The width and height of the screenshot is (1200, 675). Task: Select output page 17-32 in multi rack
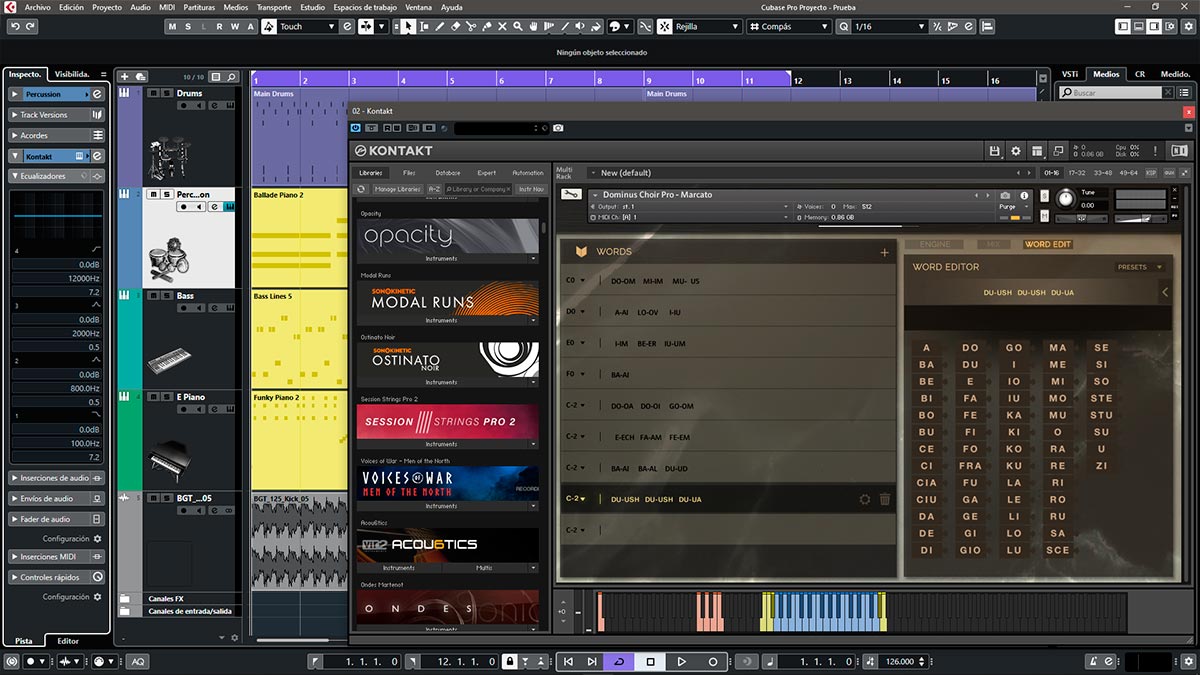(1076, 173)
